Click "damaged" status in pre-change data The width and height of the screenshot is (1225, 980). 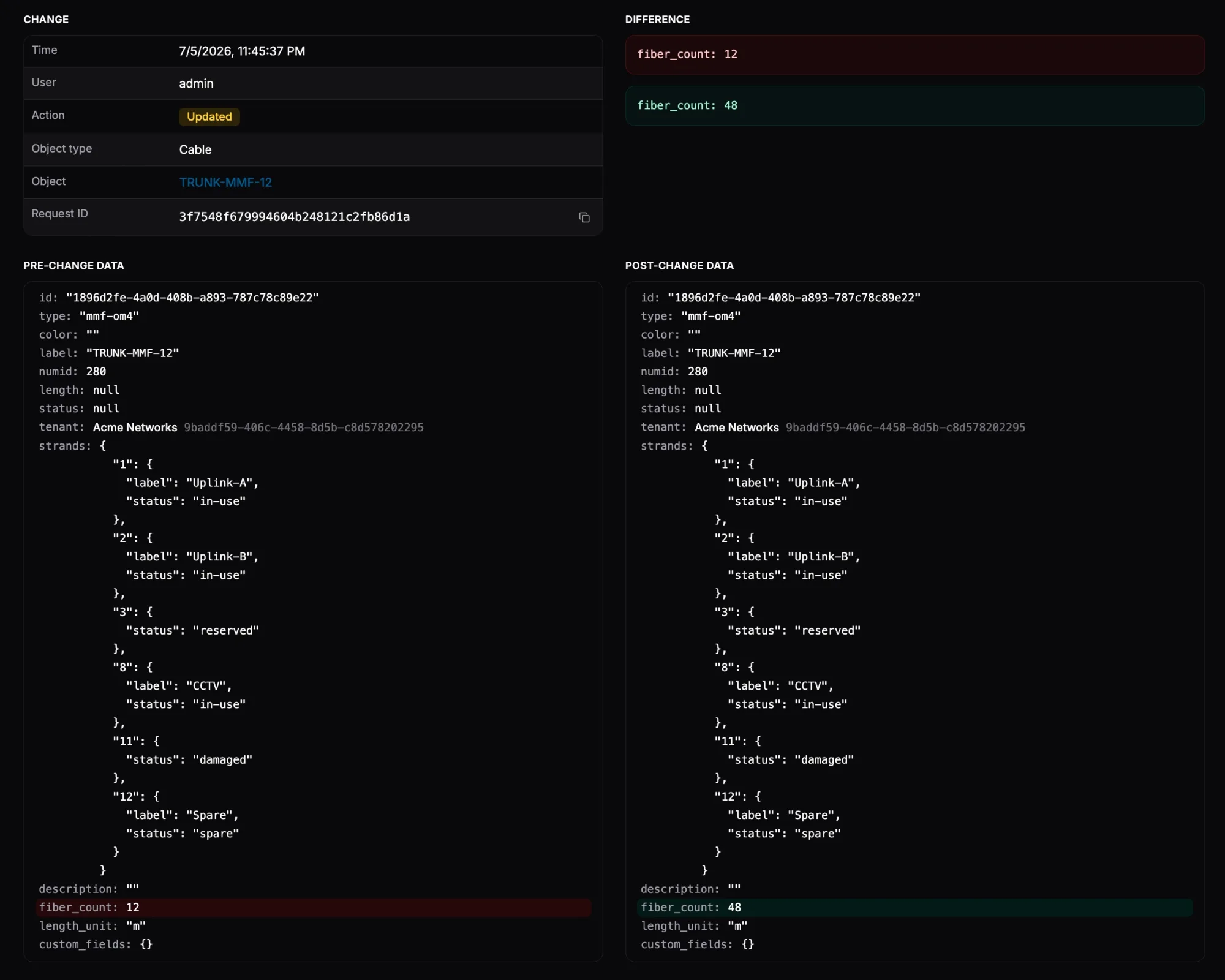coord(222,759)
